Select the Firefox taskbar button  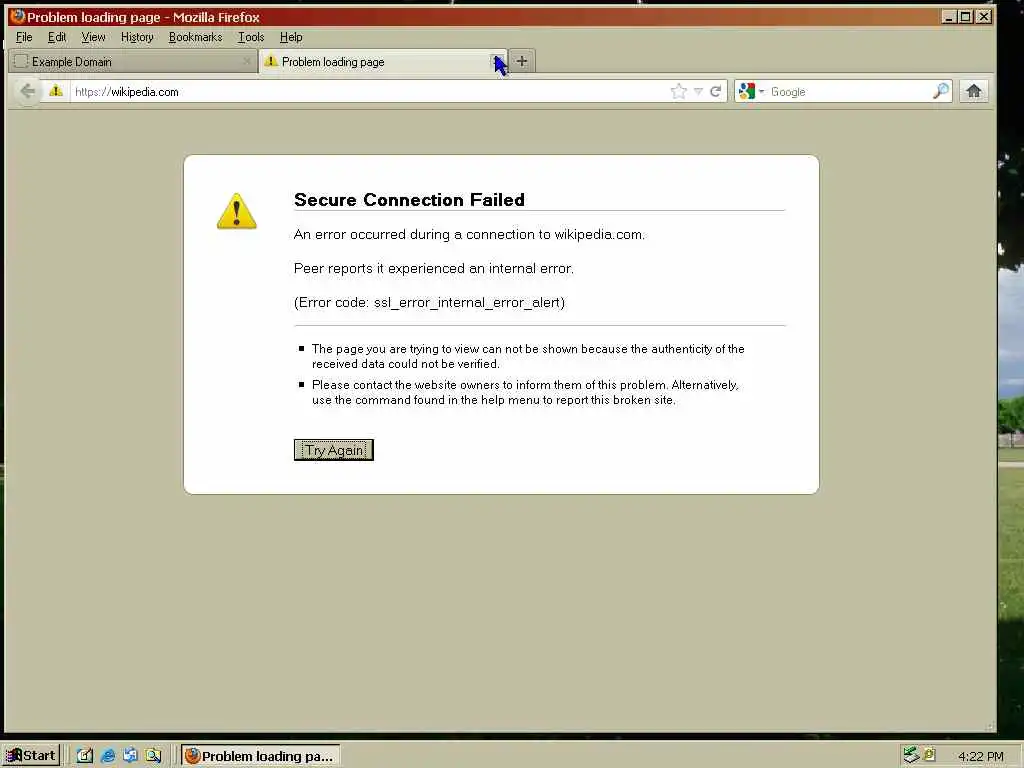pyautogui.click(x=260, y=756)
